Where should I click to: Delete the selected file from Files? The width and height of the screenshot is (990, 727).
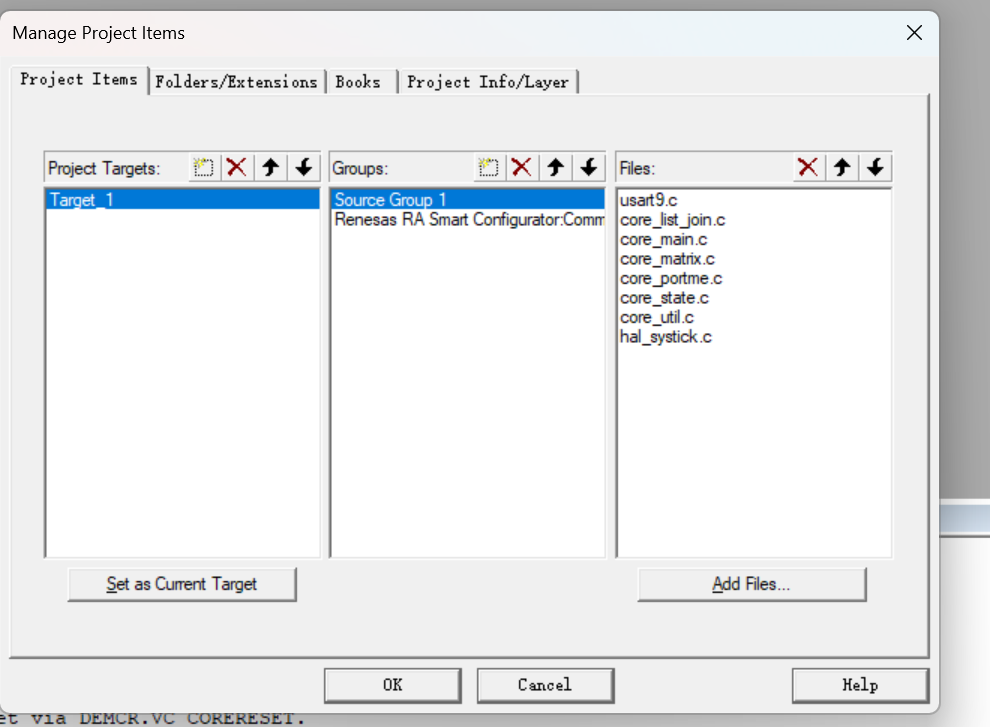click(808, 168)
